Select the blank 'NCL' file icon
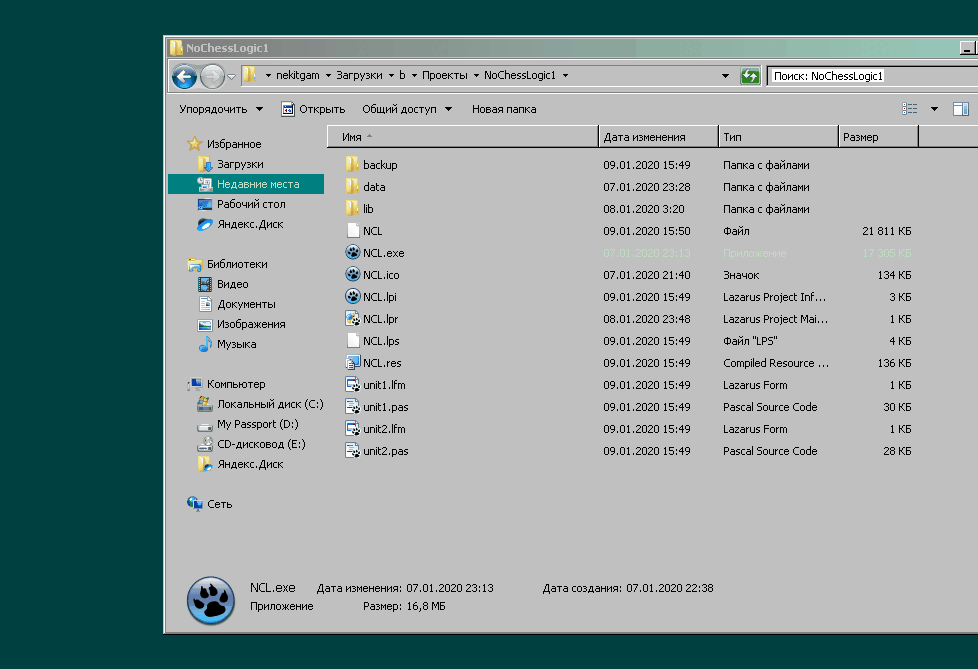Image resolution: width=978 pixels, height=669 pixels. [x=353, y=231]
